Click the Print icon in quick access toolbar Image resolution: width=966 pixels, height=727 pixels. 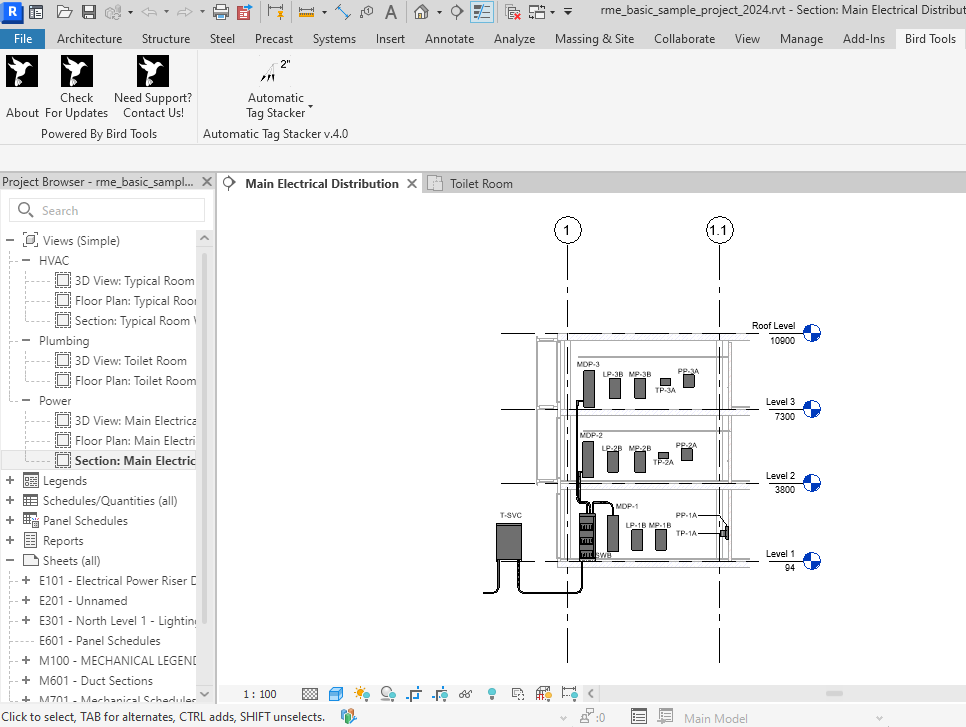point(221,12)
